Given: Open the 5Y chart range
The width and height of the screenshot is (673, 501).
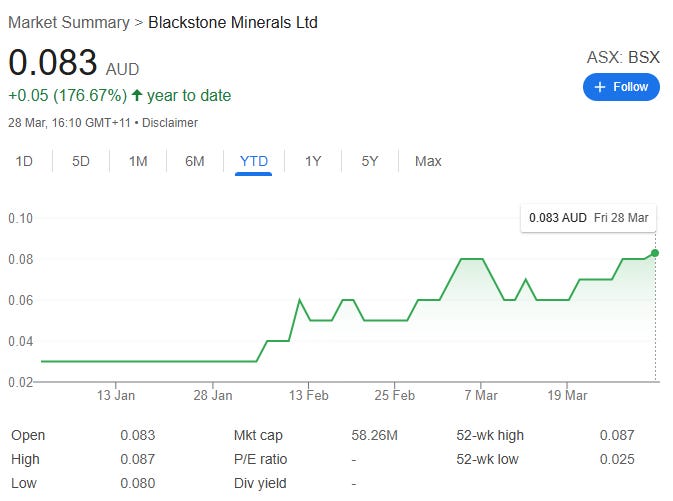Looking at the screenshot, I should pos(370,161).
